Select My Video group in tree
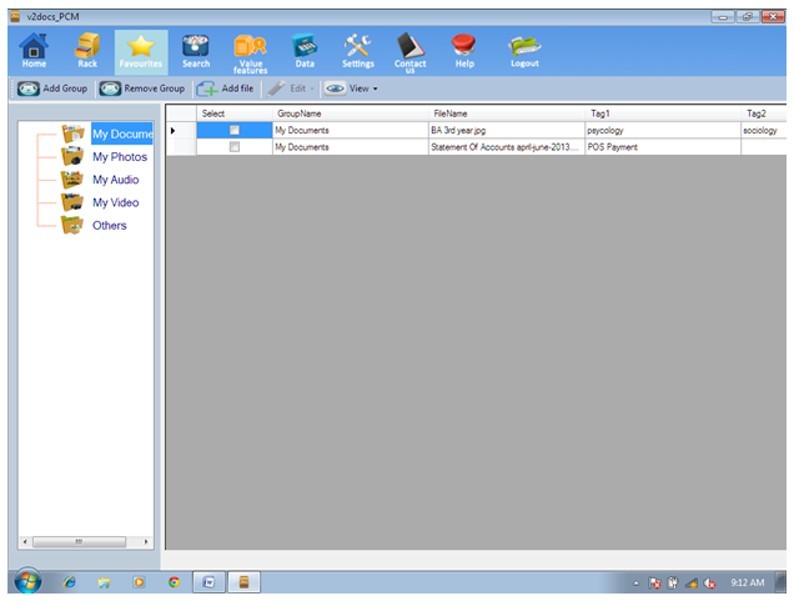795x602 pixels. [x=115, y=203]
